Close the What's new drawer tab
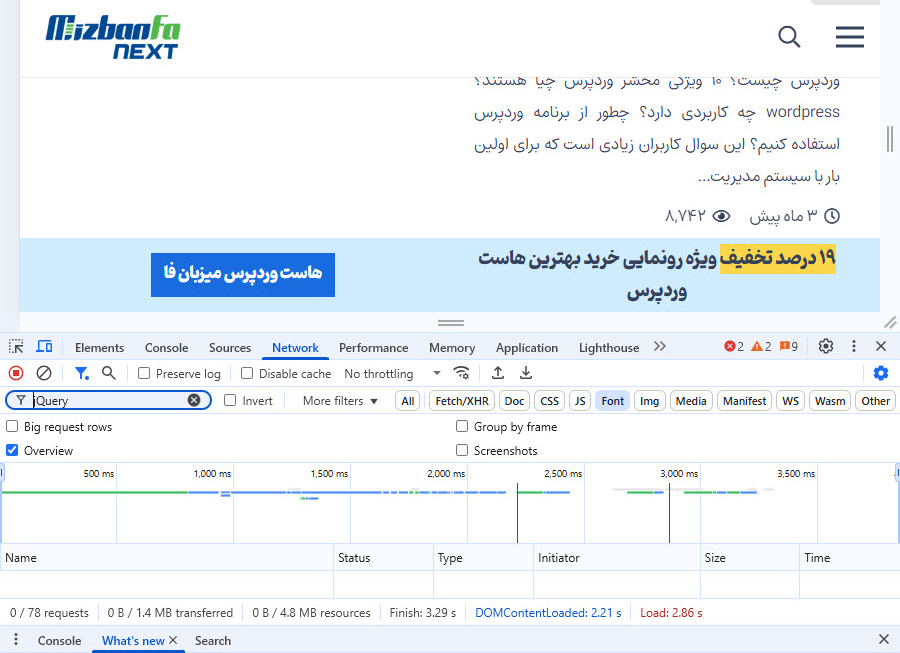Image resolution: width=900 pixels, height=653 pixels. click(173, 640)
